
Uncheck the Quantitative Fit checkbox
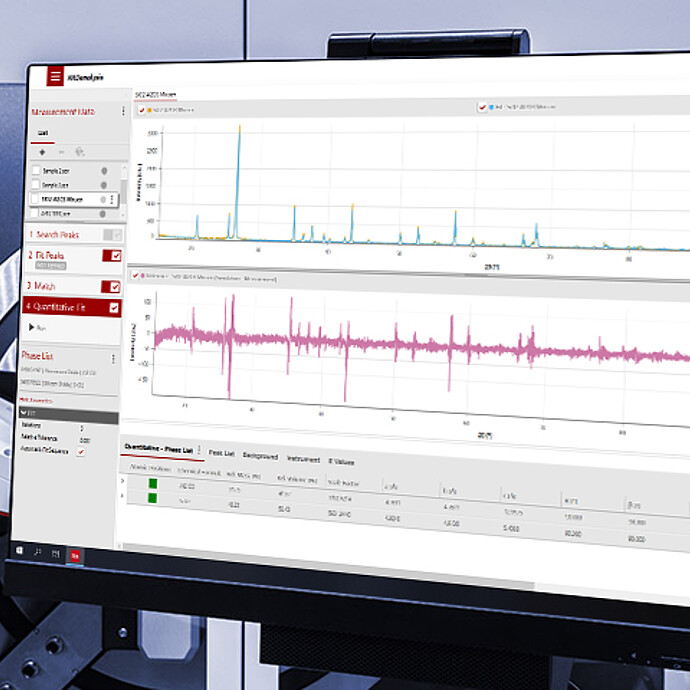tap(114, 307)
